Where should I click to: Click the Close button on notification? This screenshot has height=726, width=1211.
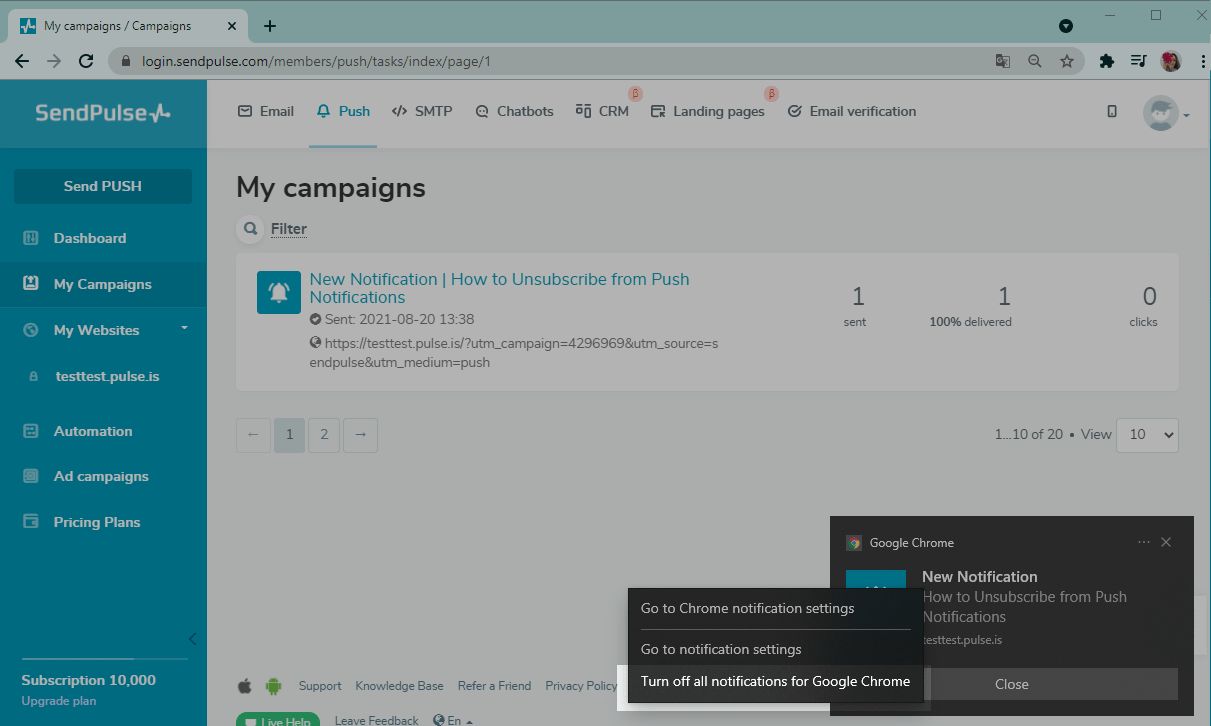(1012, 684)
